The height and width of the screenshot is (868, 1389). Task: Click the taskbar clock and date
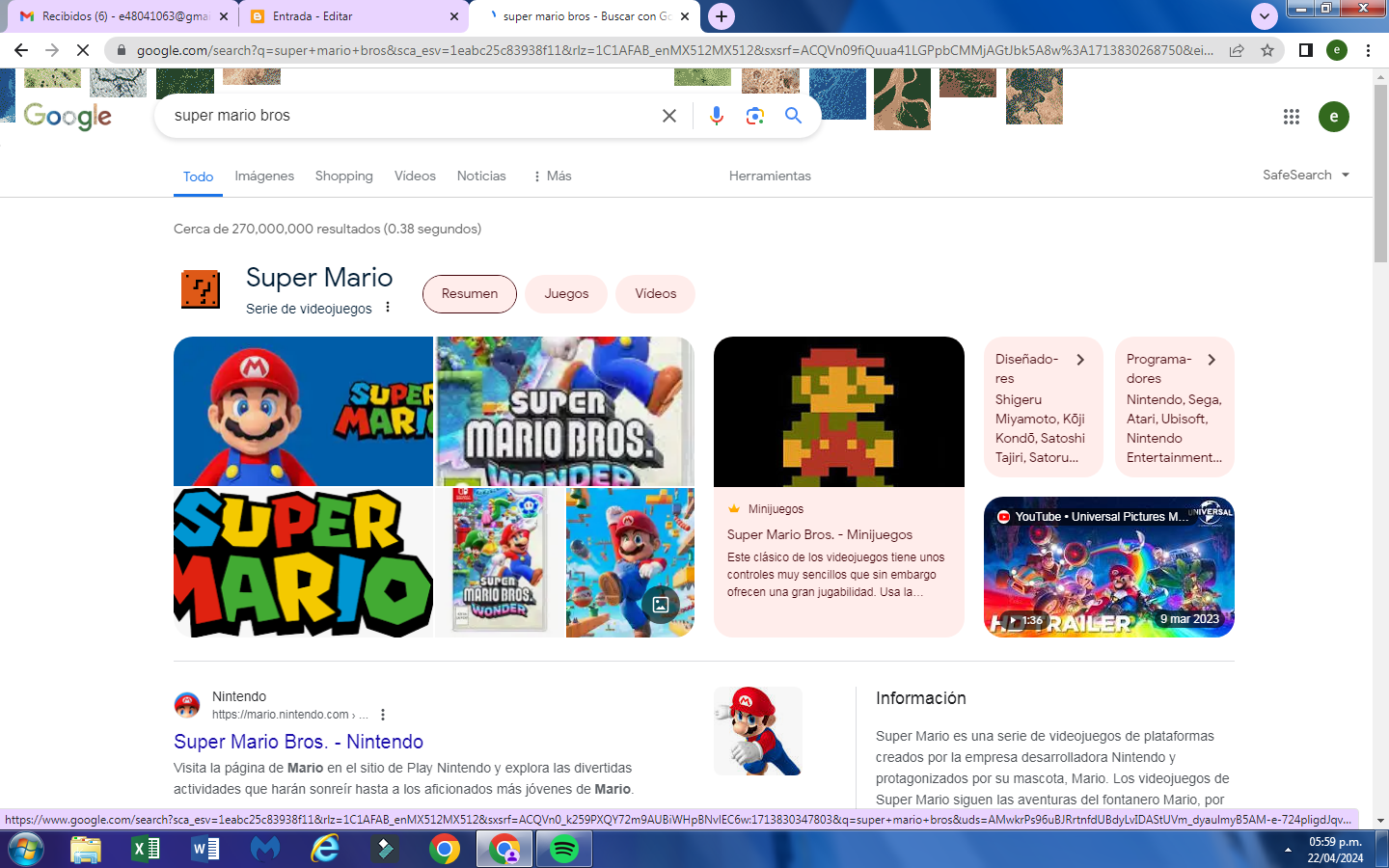pos(1335,850)
